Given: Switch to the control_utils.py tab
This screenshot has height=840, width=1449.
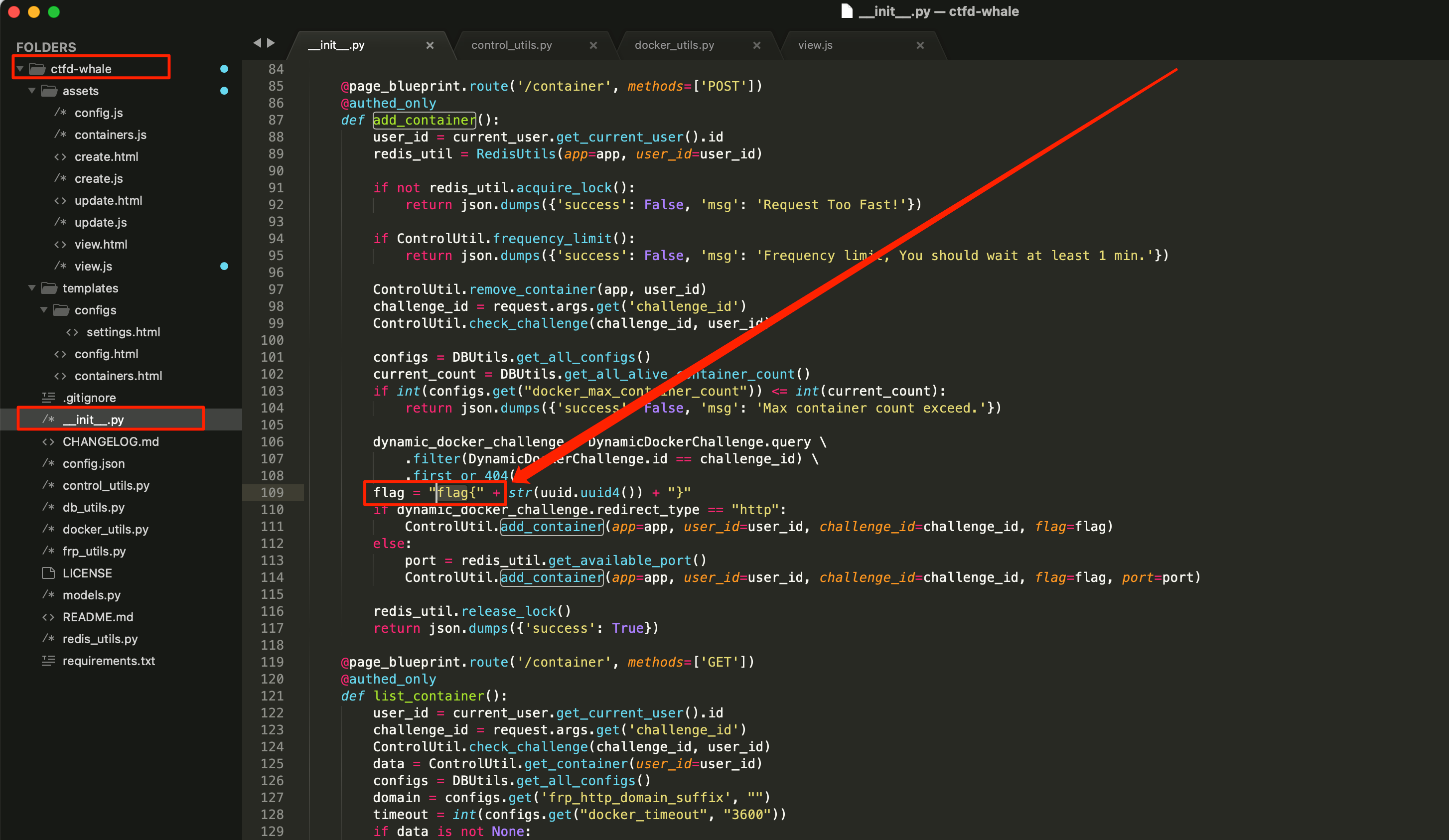Looking at the screenshot, I should [511, 45].
